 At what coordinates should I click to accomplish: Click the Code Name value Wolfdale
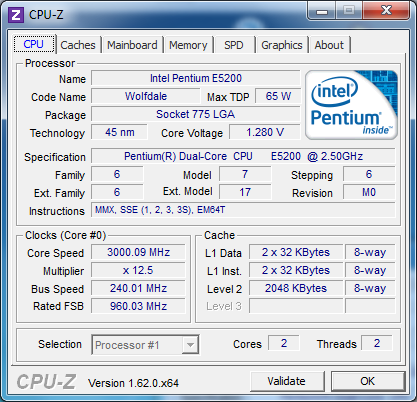tap(146, 96)
